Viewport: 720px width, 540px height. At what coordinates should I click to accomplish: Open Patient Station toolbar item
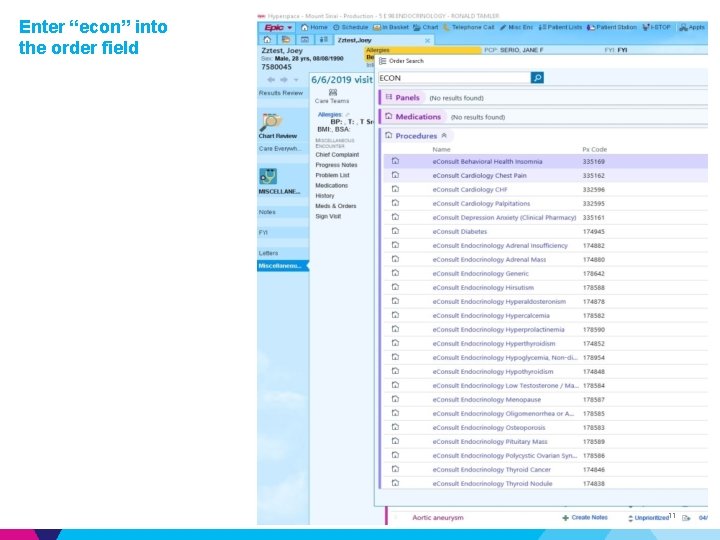612,28
